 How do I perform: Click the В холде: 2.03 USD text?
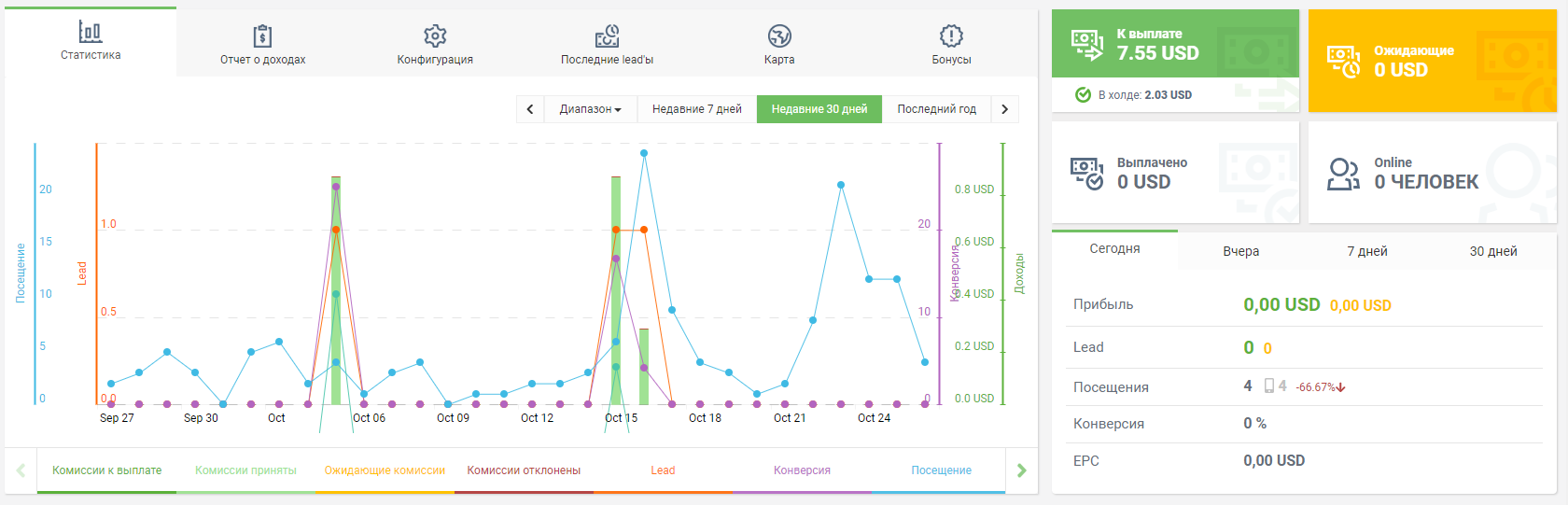(1144, 95)
